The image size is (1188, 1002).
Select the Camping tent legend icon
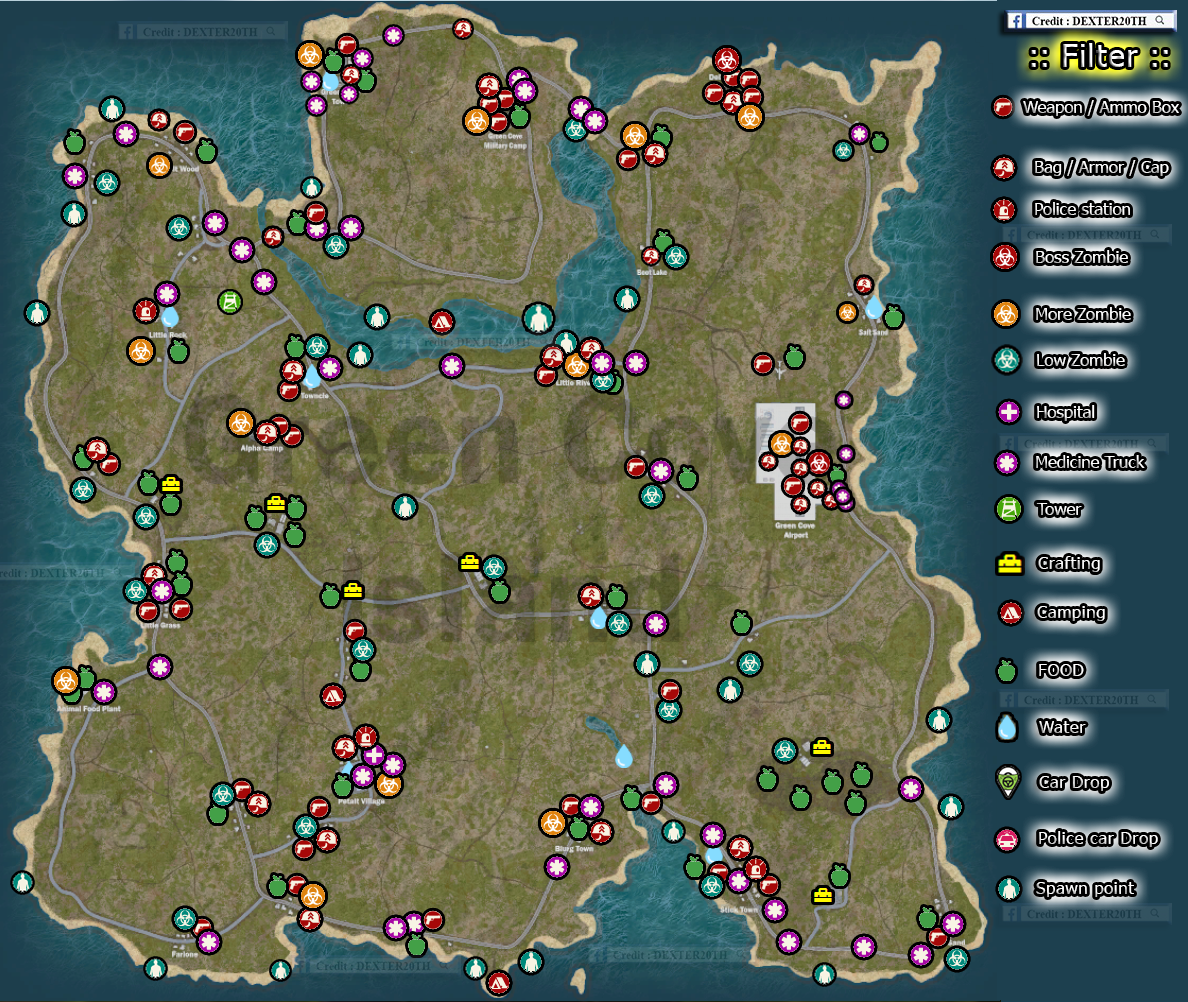coord(1010,613)
